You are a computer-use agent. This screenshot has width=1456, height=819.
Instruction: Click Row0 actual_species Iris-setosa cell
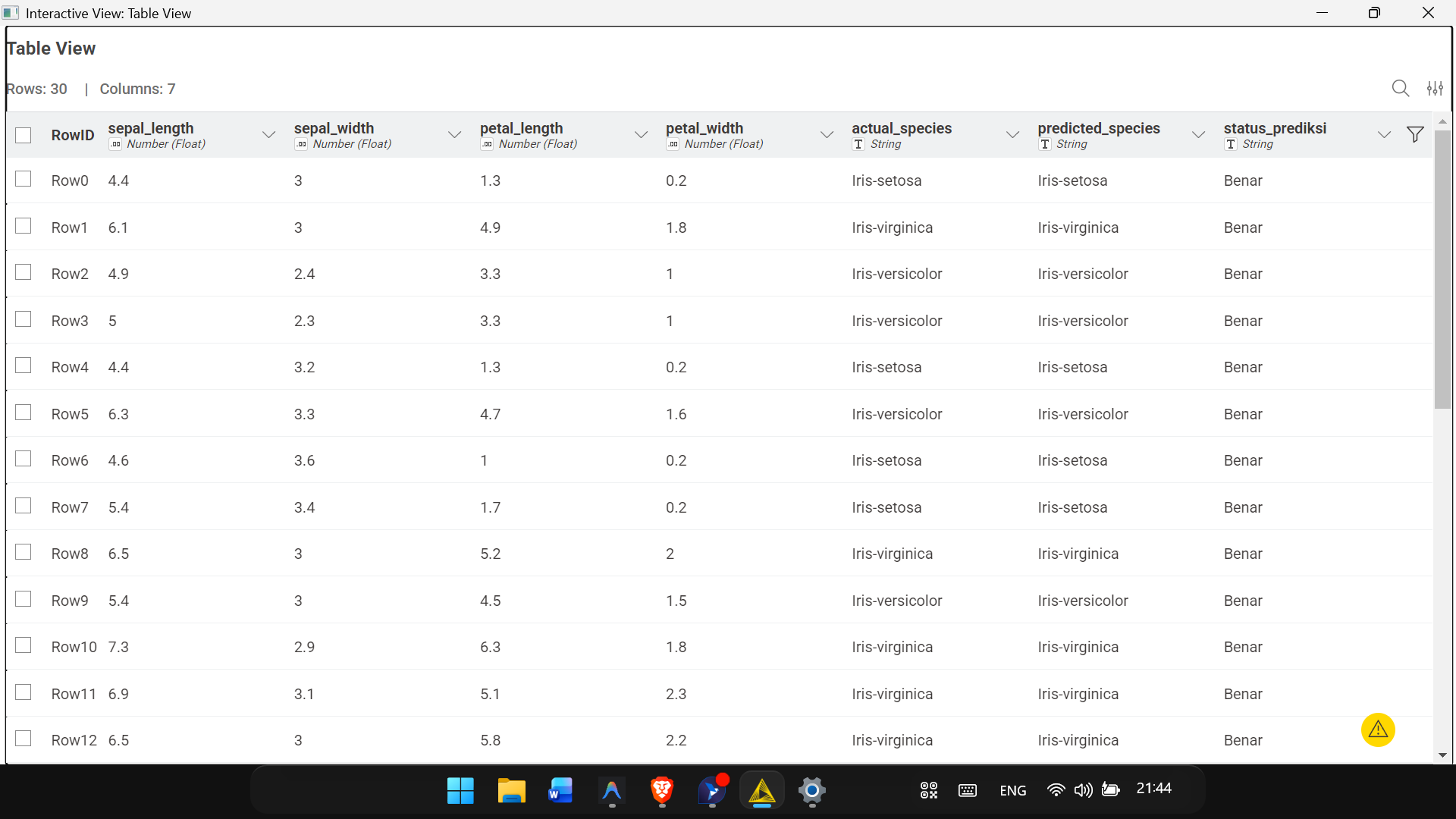click(886, 180)
